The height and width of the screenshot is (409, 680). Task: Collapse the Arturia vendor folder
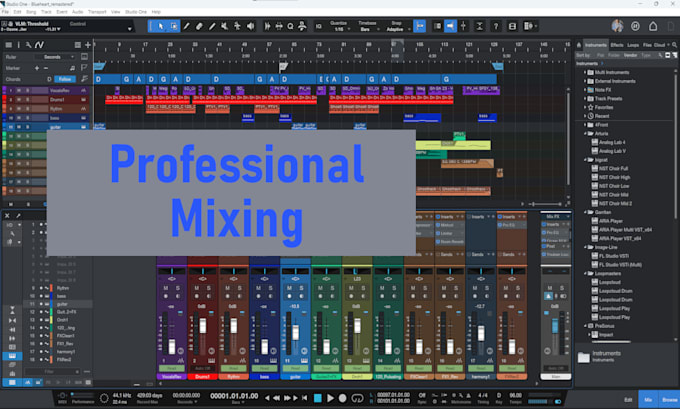[x=585, y=134]
